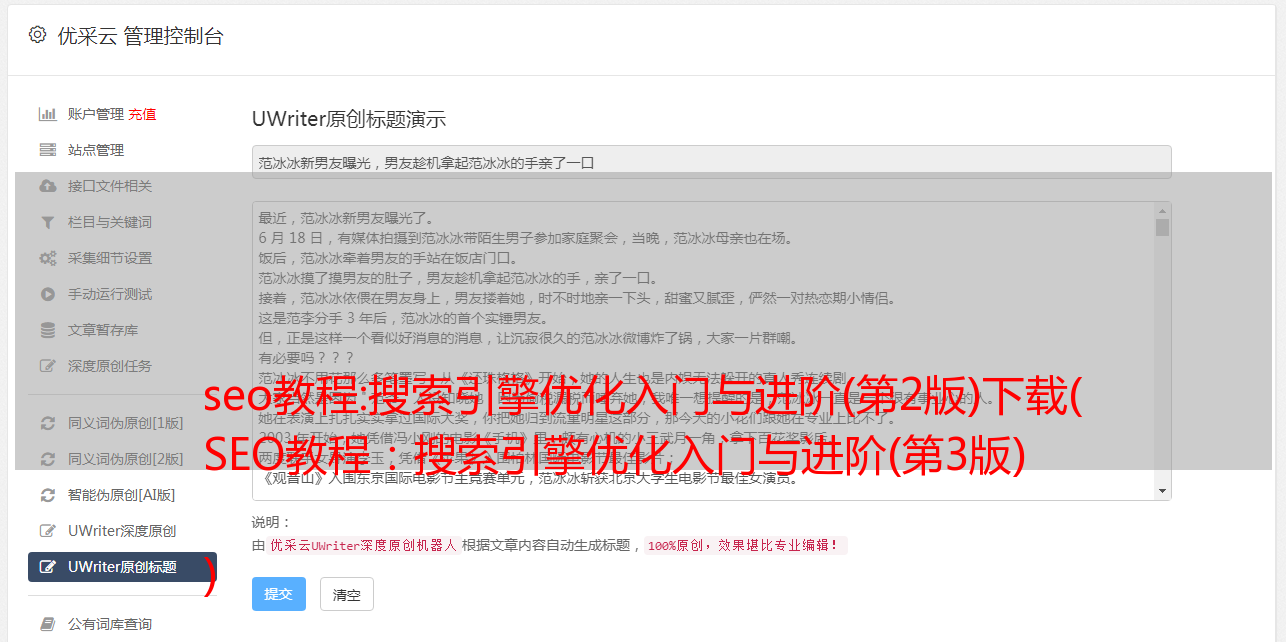Click the red 充值 link
This screenshot has height=642, width=1286.
[142, 114]
